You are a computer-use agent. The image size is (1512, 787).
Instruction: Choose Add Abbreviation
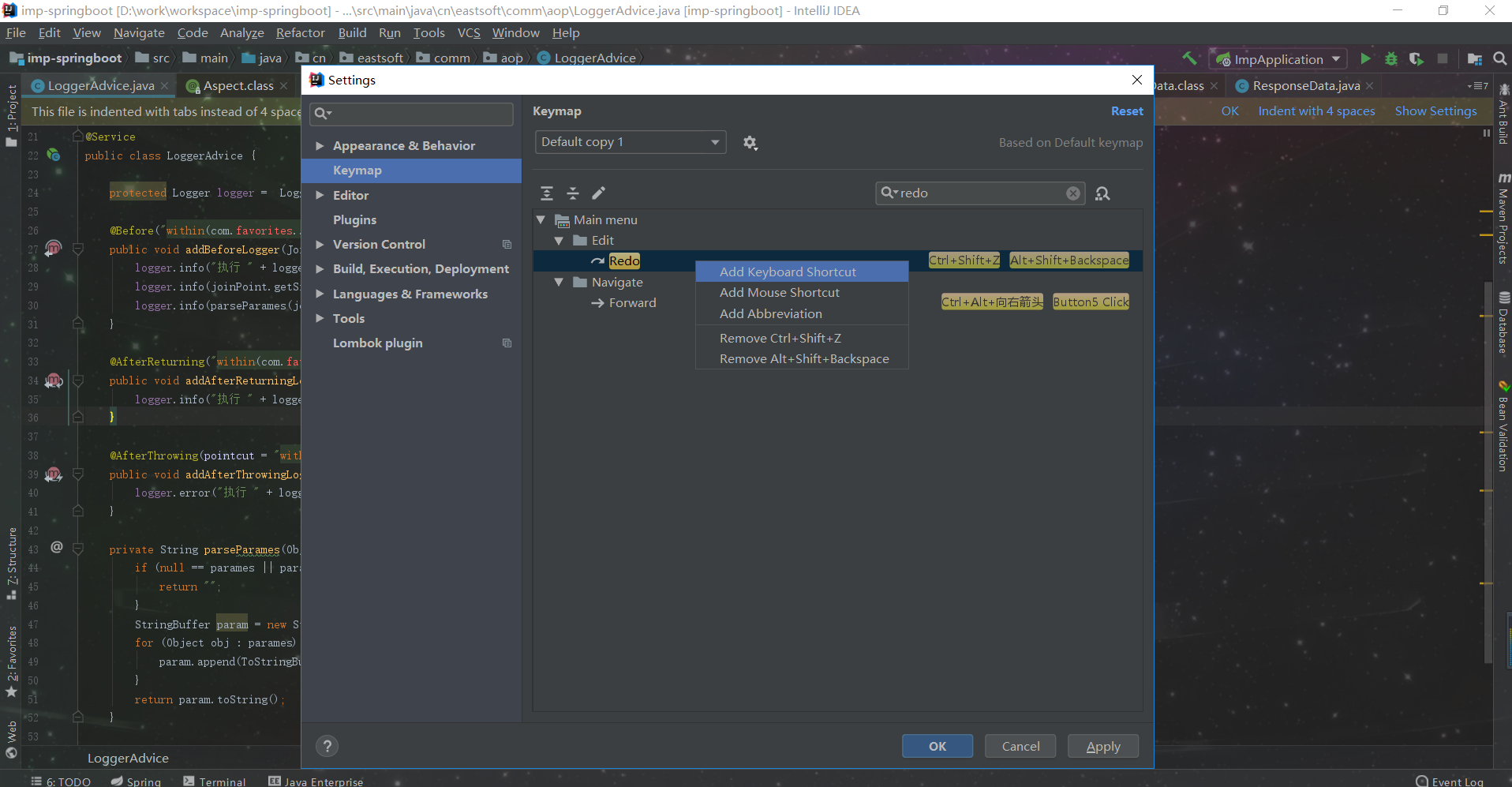(x=802, y=314)
